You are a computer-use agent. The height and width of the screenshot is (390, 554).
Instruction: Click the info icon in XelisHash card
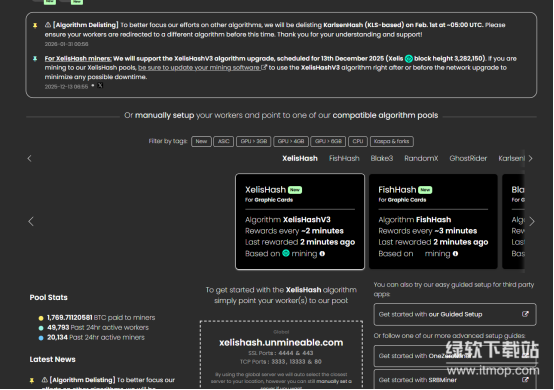pos(322,254)
